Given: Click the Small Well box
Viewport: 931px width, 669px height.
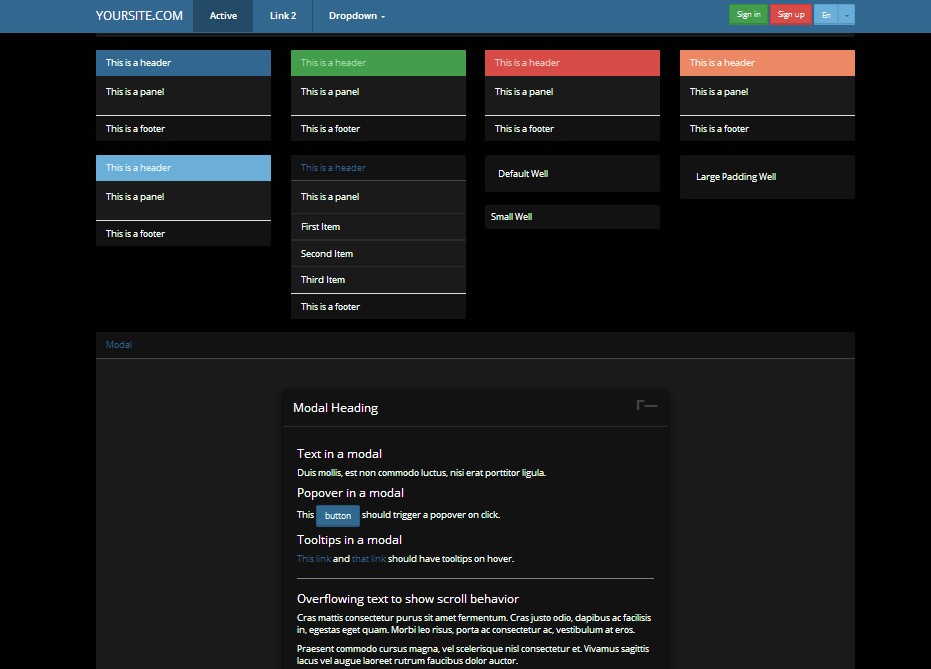Looking at the screenshot, I should tap(572, 217).
